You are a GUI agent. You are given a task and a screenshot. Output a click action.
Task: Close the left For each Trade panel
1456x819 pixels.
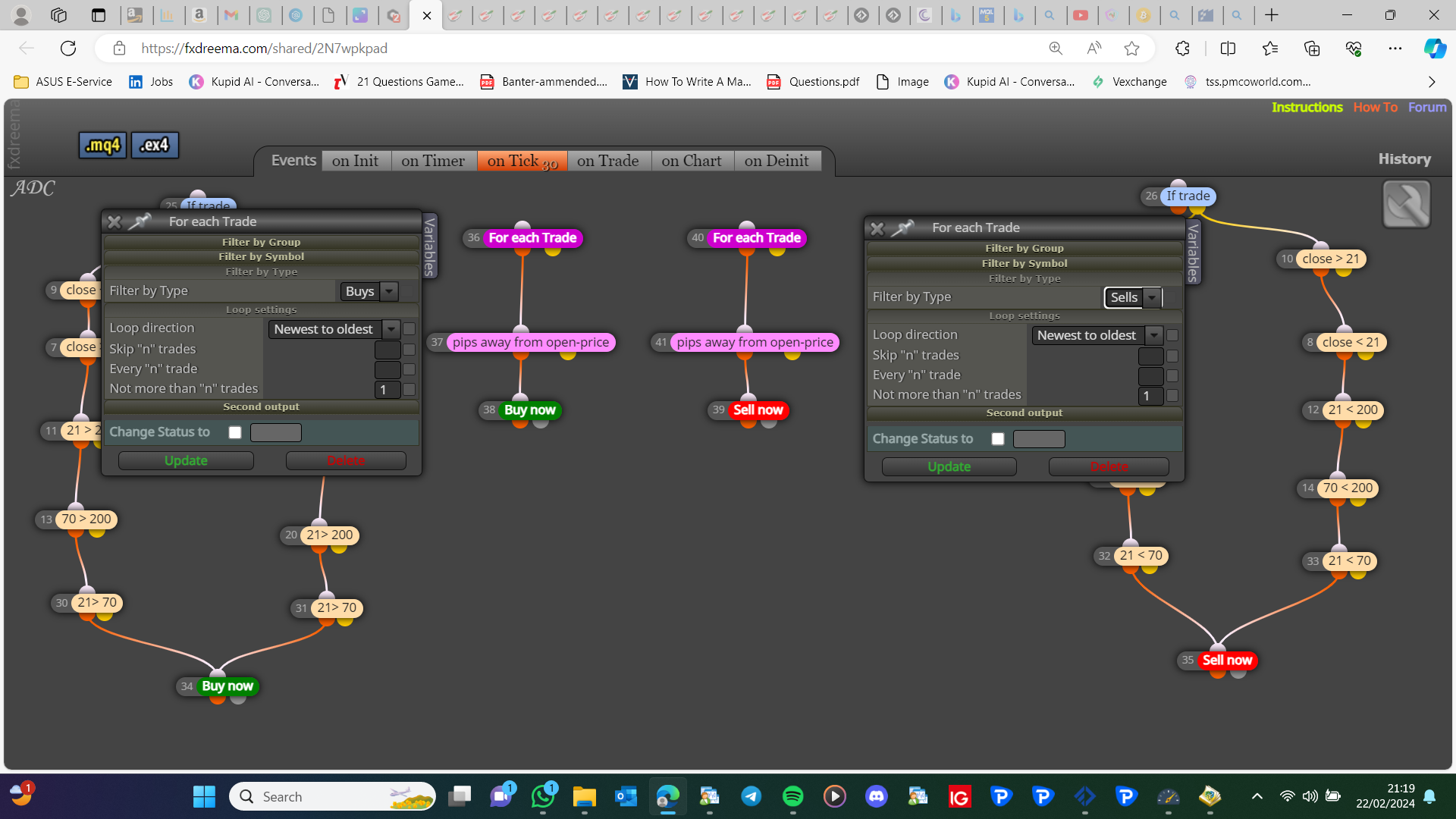(115, 221)
